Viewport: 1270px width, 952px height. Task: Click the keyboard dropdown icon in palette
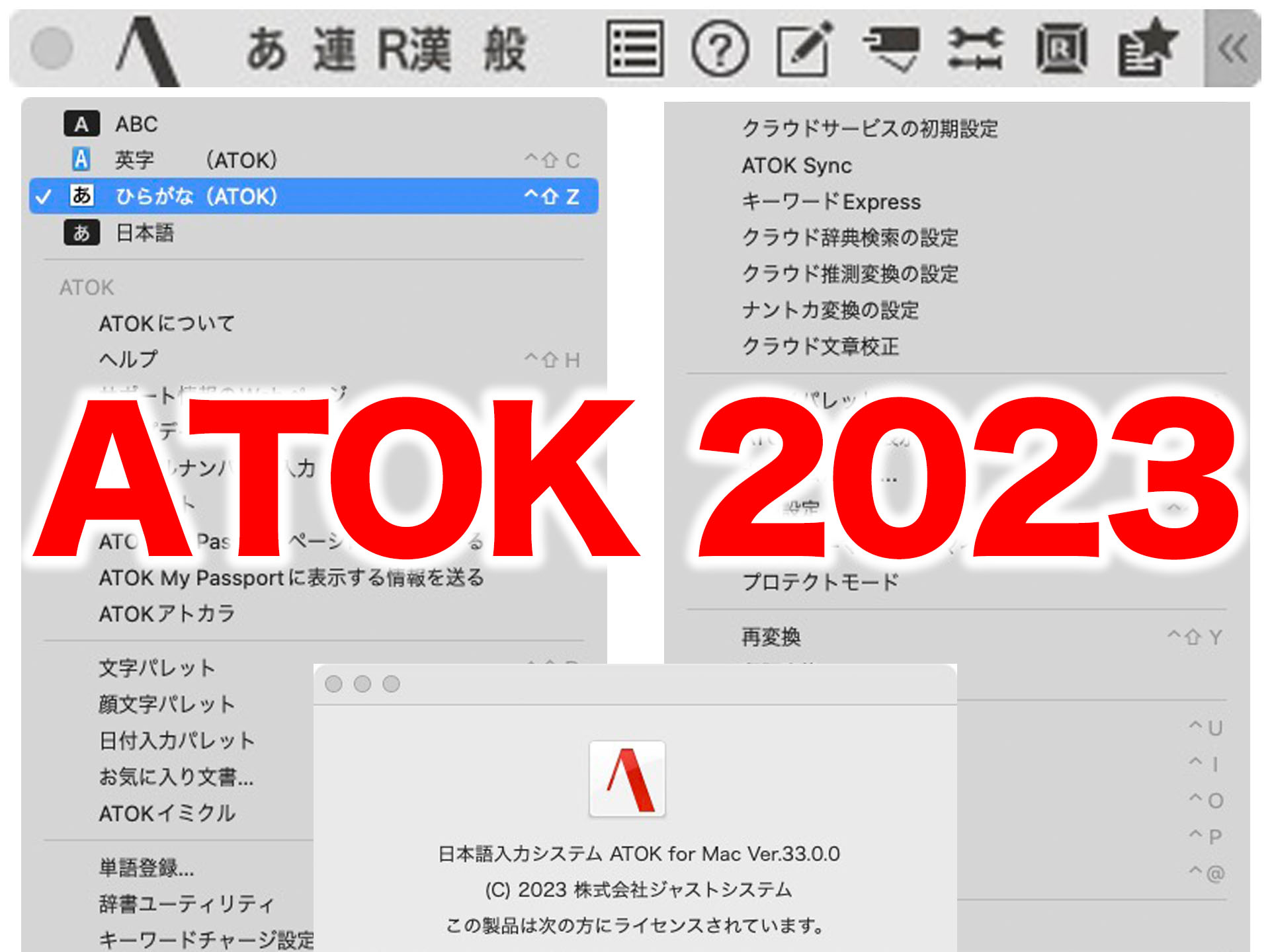pyautogui.click(x=890, y=48)
